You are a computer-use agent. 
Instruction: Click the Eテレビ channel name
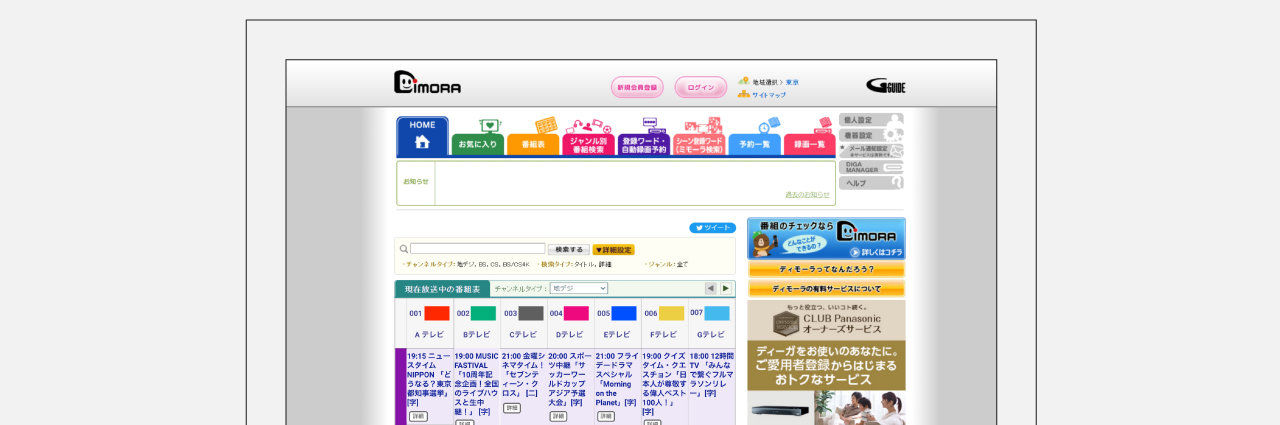(x=618, y=335)
